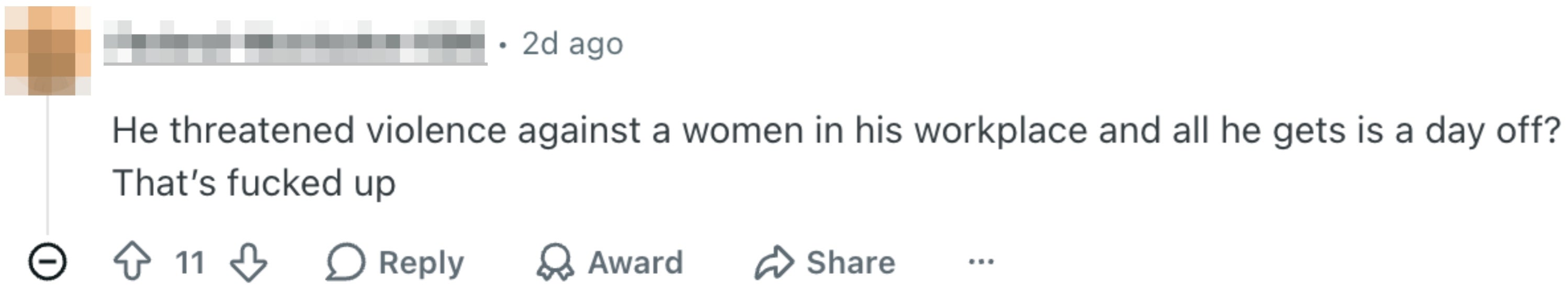The width and height of the screenshot is (1568, 288).
Task: Click the dot separator before "2d ago"
Action: (x=502, y=45)
